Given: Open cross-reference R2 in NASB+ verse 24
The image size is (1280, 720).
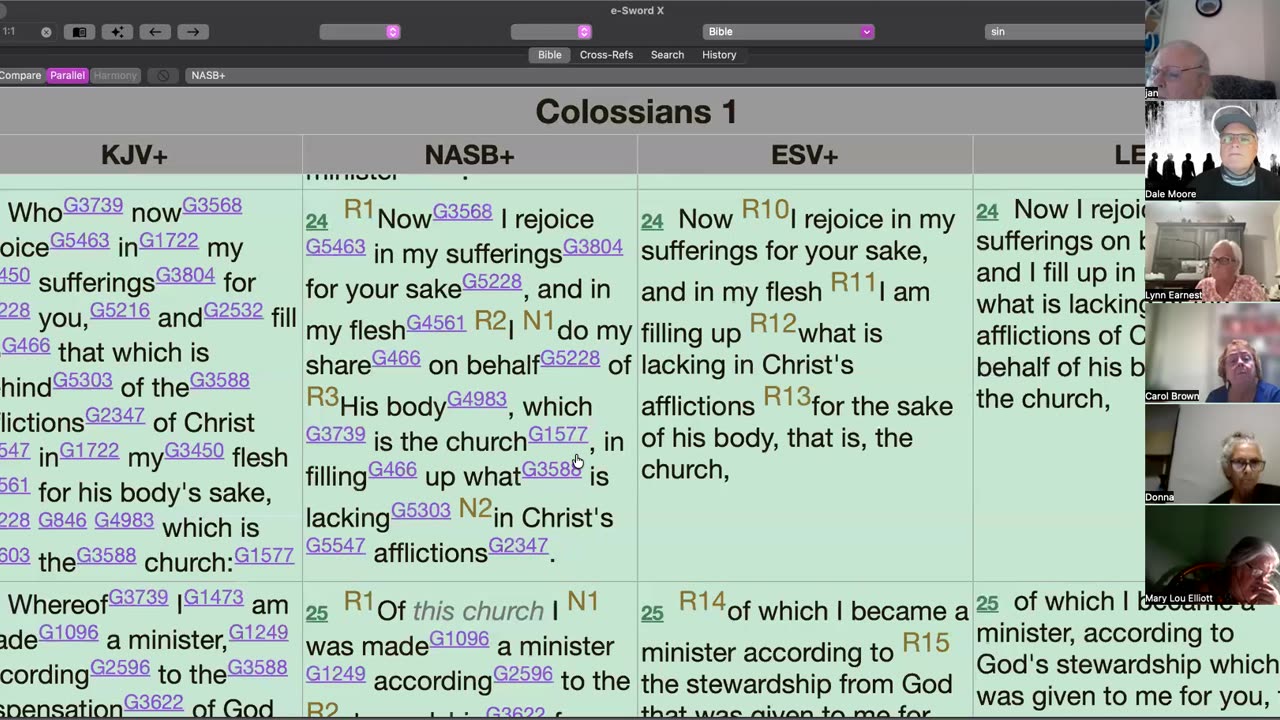Looking at the screenshot, I should 490,321.
